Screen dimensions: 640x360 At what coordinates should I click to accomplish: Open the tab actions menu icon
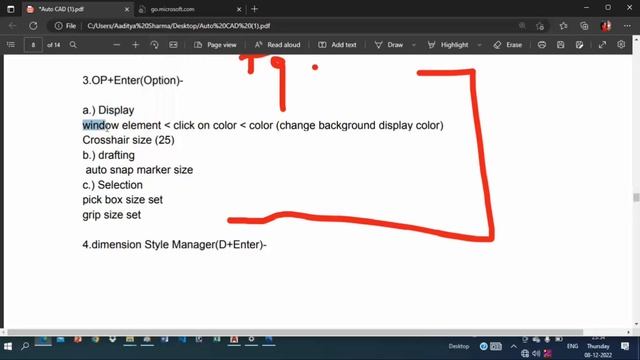(11, 9)
